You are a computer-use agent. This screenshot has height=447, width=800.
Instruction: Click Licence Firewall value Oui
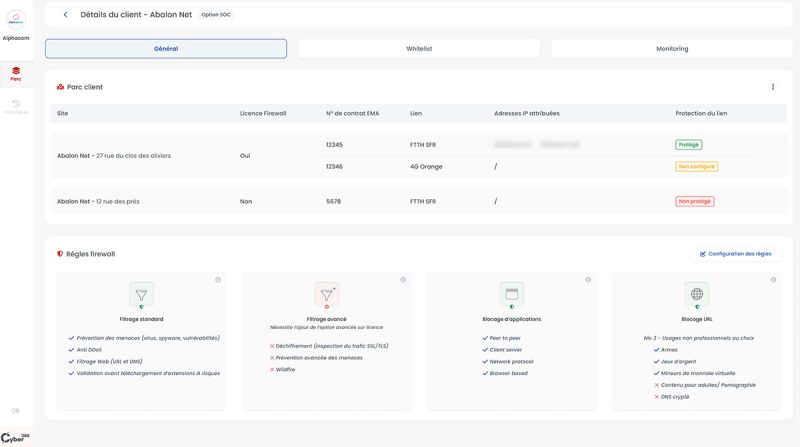245,156
